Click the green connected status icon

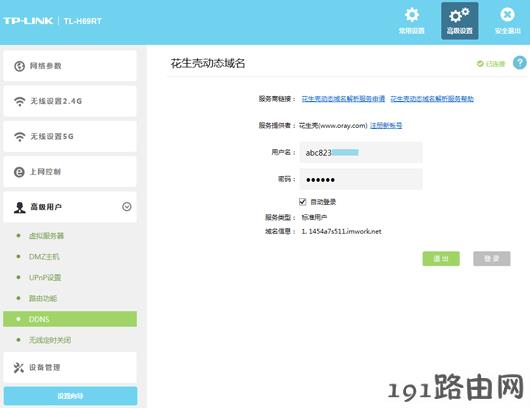[480, 64]
